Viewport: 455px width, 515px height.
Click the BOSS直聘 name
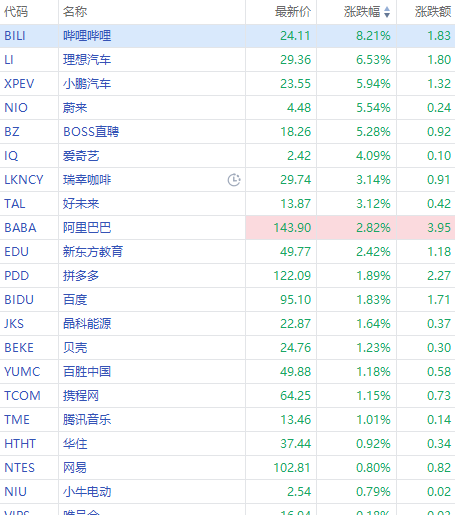pos(91,132)
